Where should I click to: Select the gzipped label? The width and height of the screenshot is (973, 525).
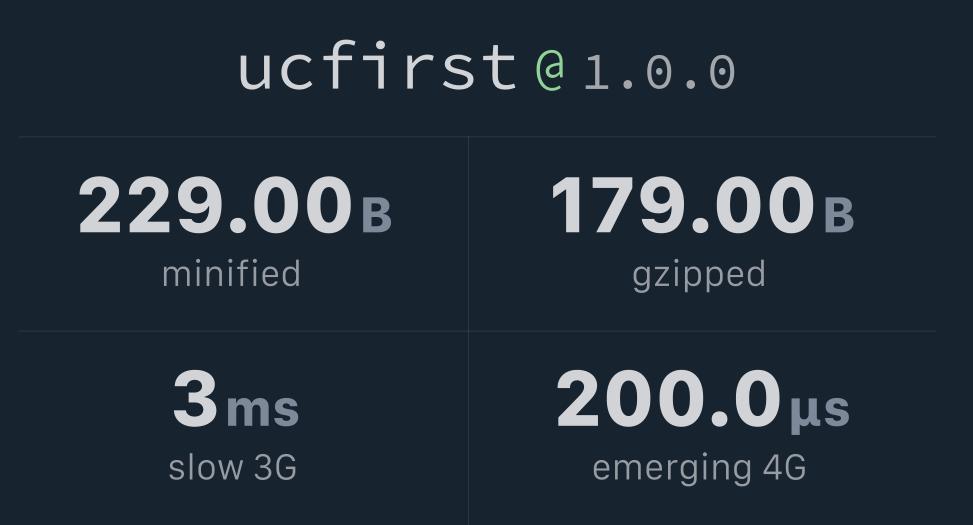tap(699, 274)
